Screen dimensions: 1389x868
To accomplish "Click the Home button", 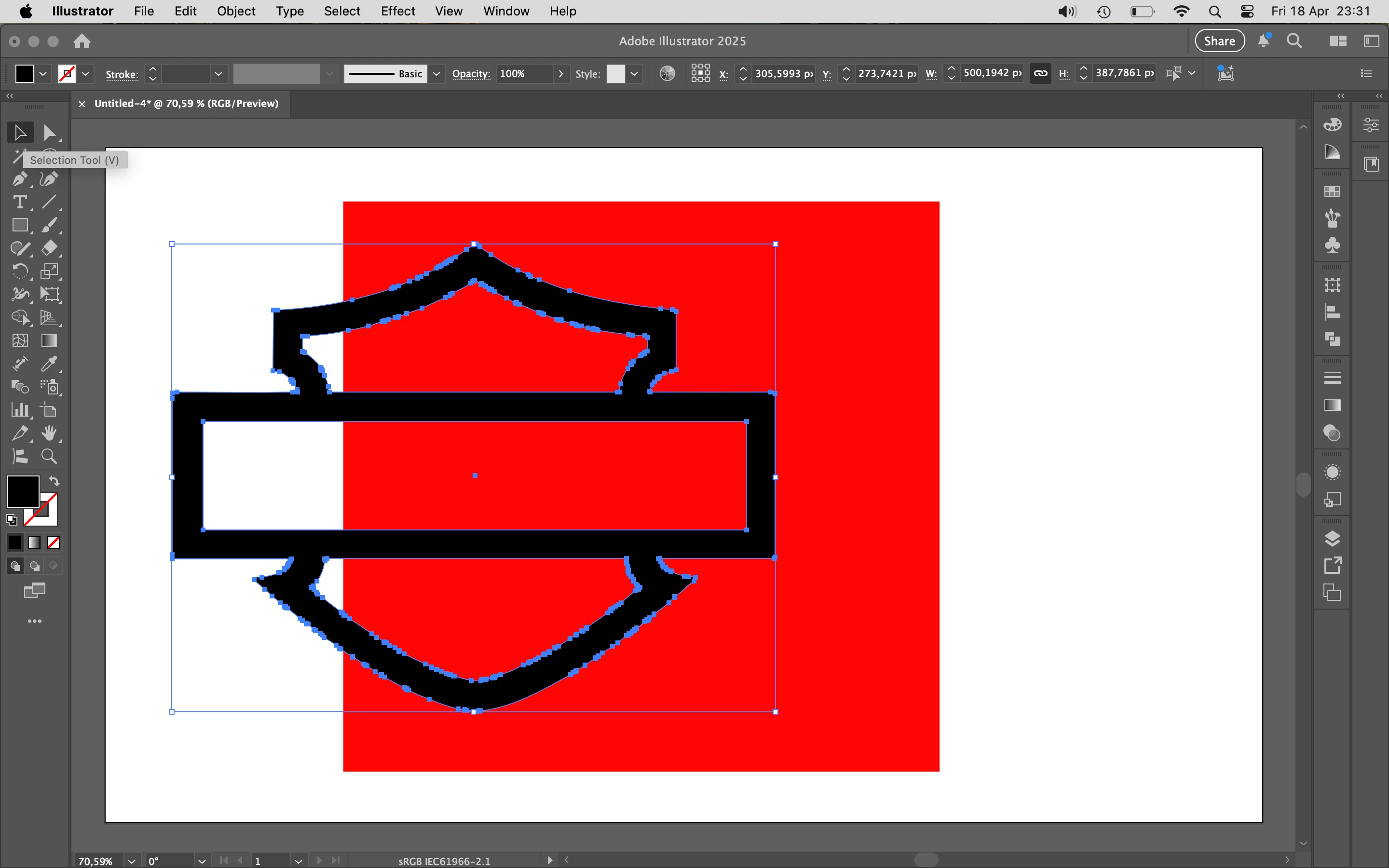I will 82,41.
